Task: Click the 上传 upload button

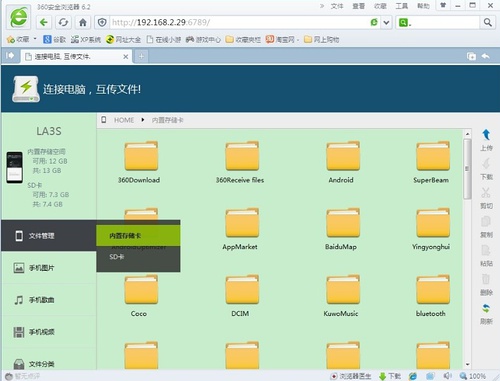Action: [486, 140]
